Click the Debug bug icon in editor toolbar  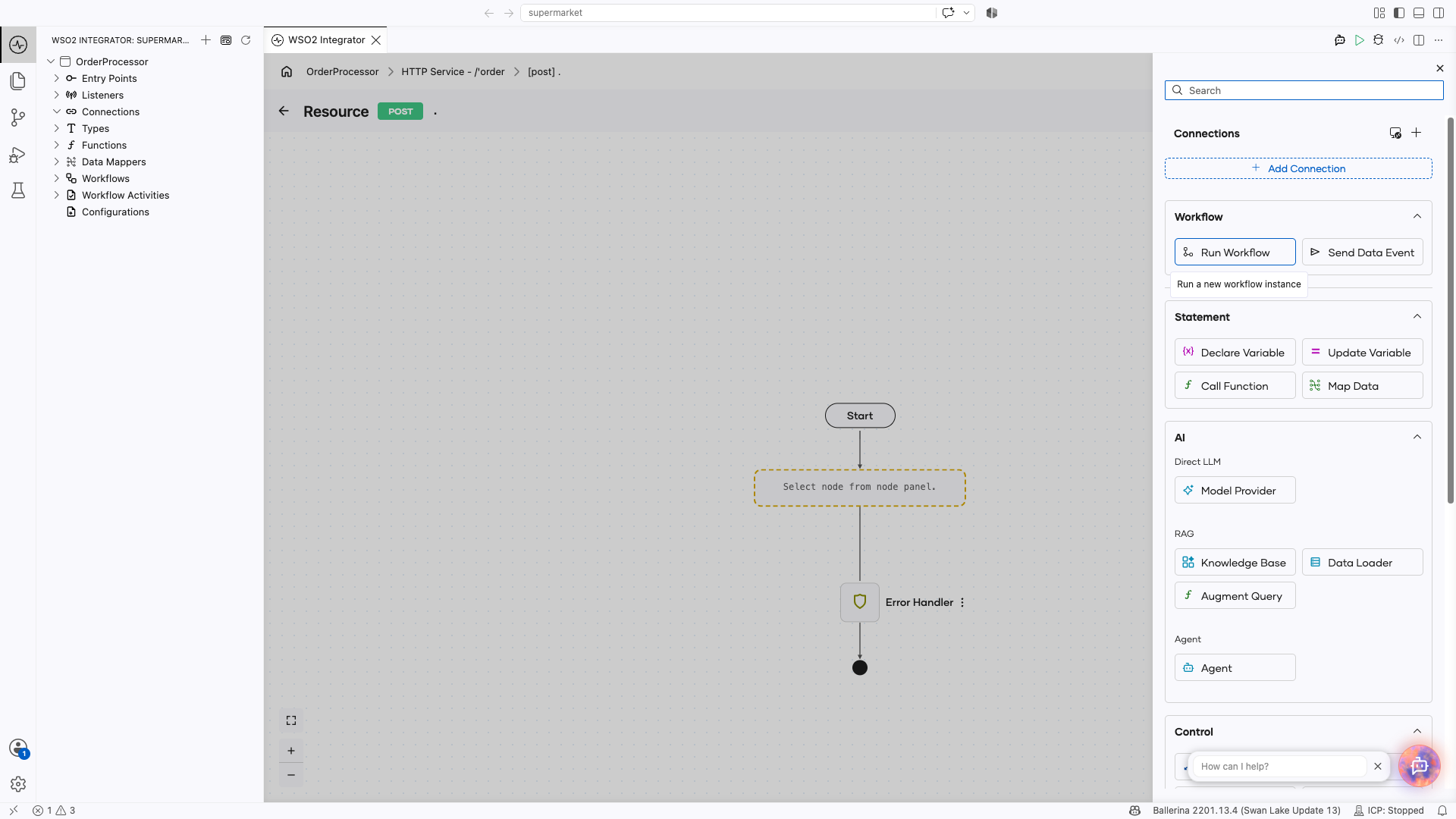click(1379, 40)
